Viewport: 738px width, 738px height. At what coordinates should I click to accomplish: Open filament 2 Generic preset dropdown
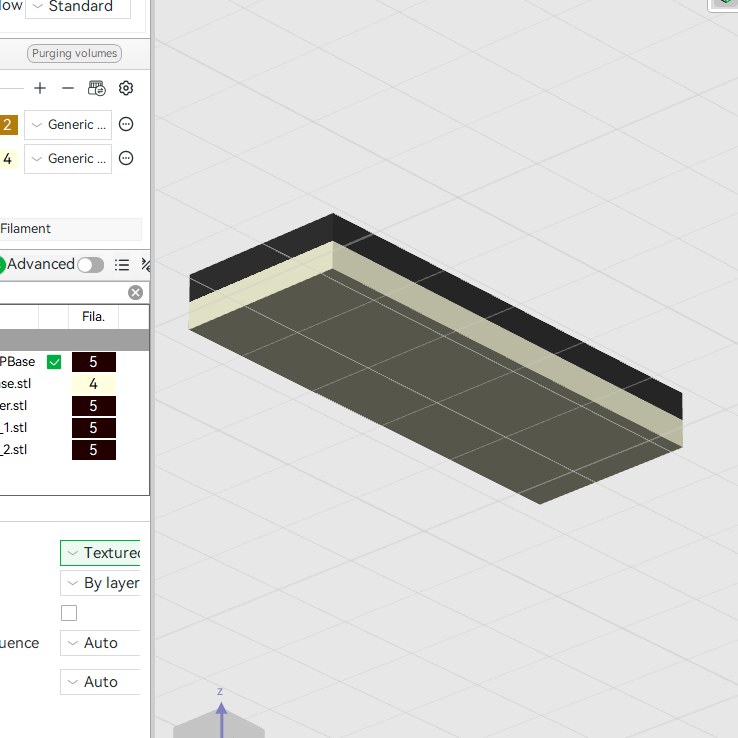coord(68,125)
